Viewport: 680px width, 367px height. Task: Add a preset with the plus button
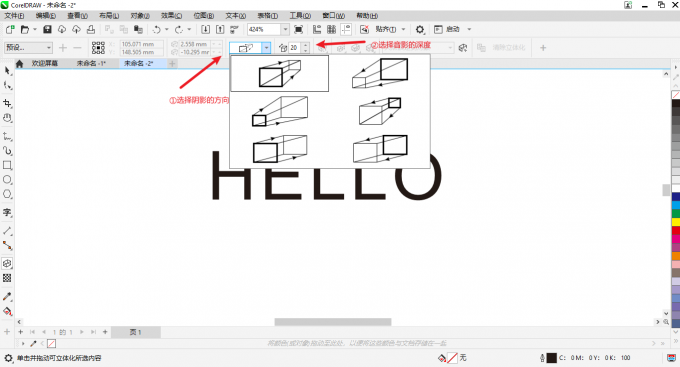63,48
